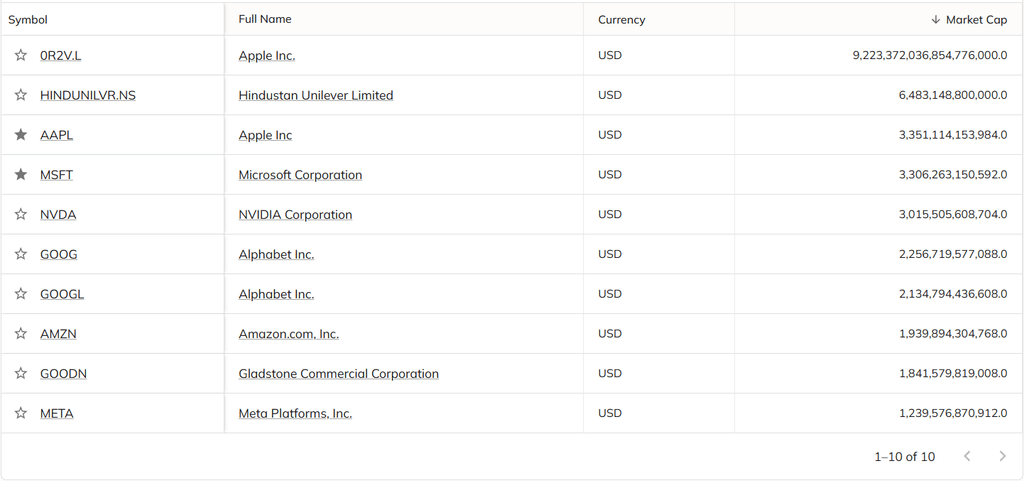The height and width of the screenshot is (481, 1024).
Task: Sort by Full Name column header
Action: [x=265, y=20]
